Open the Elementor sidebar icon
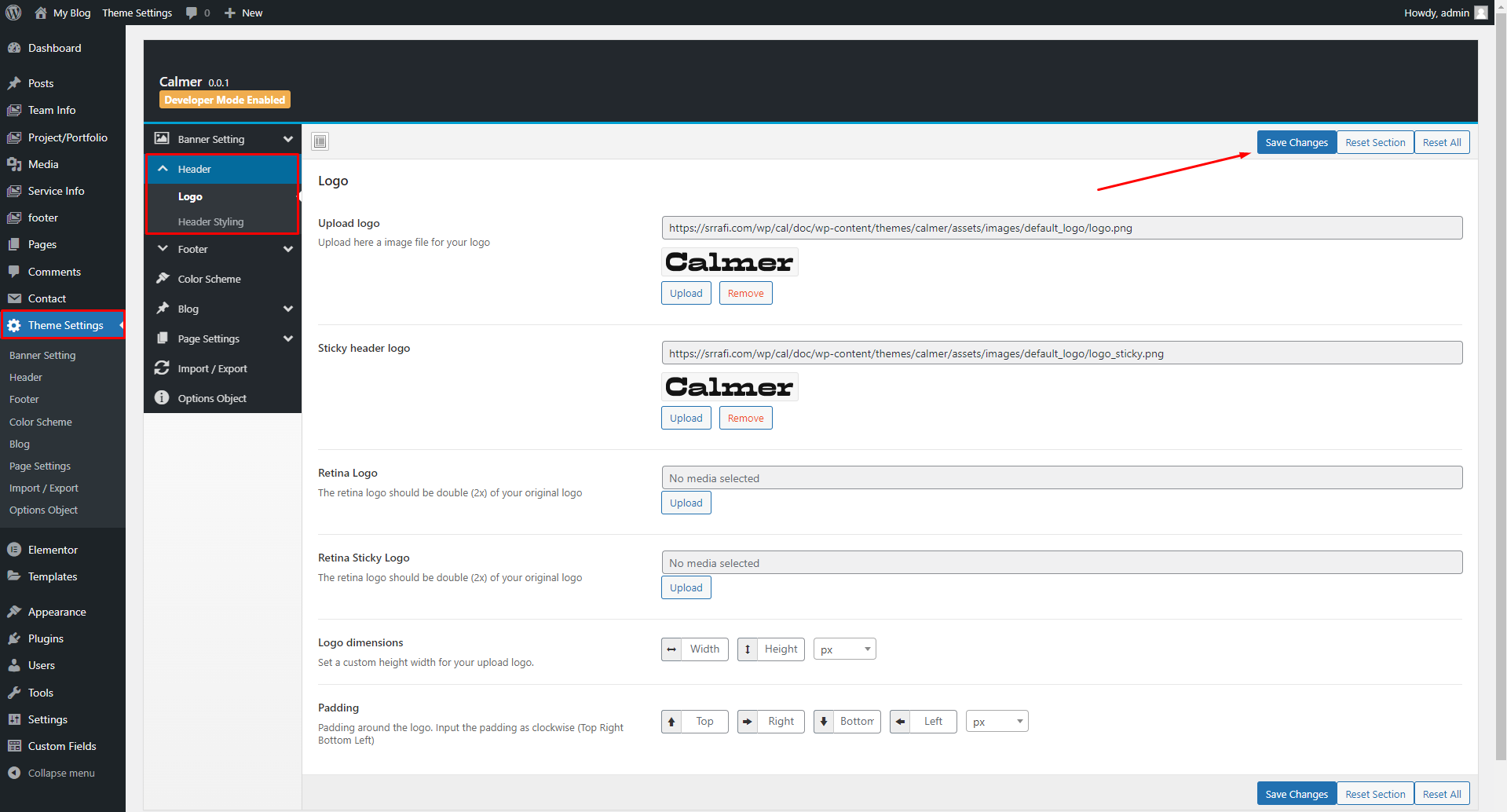The height and width of the screenshot is (812, 1507). (14, 549)
